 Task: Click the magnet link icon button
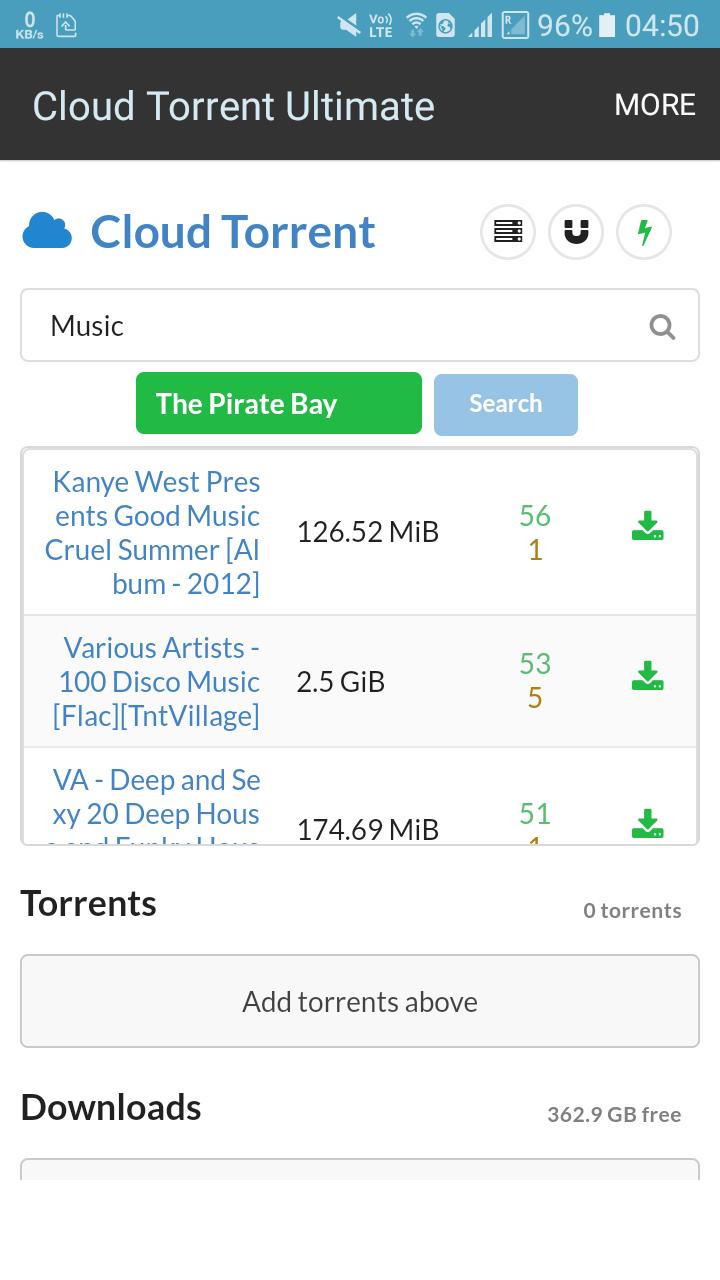point(576,232)
